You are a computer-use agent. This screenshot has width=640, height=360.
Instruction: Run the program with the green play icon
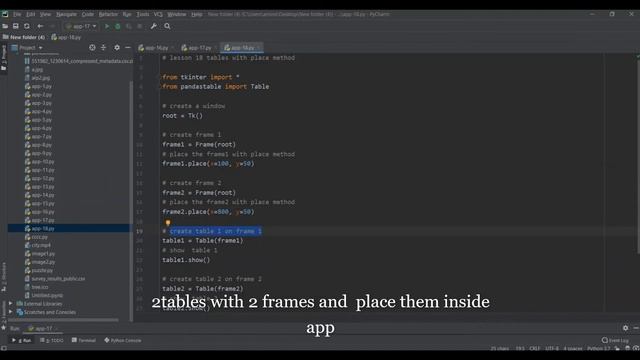click(x=107, y=26)
